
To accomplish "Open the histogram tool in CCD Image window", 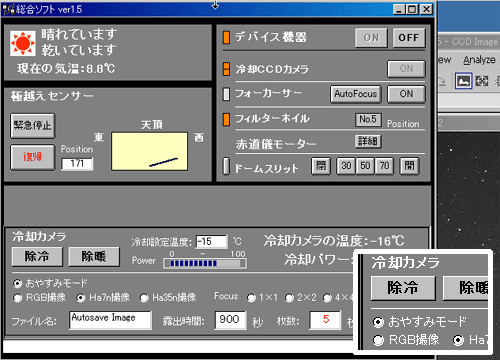I will coord(464,81).
